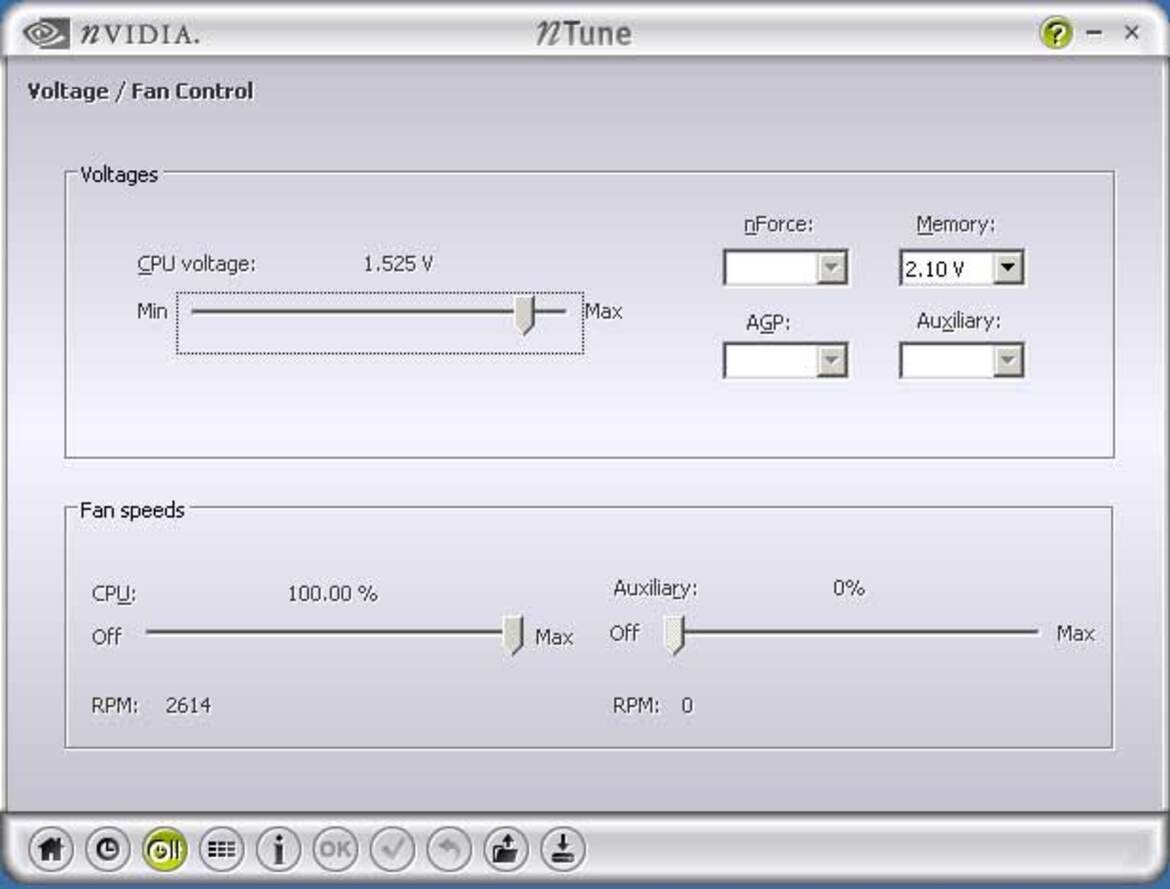The height and width of the screenshot is (889, 1170).
Task: Show system information via the 'i' icon
Action: (x=278, y=849)
